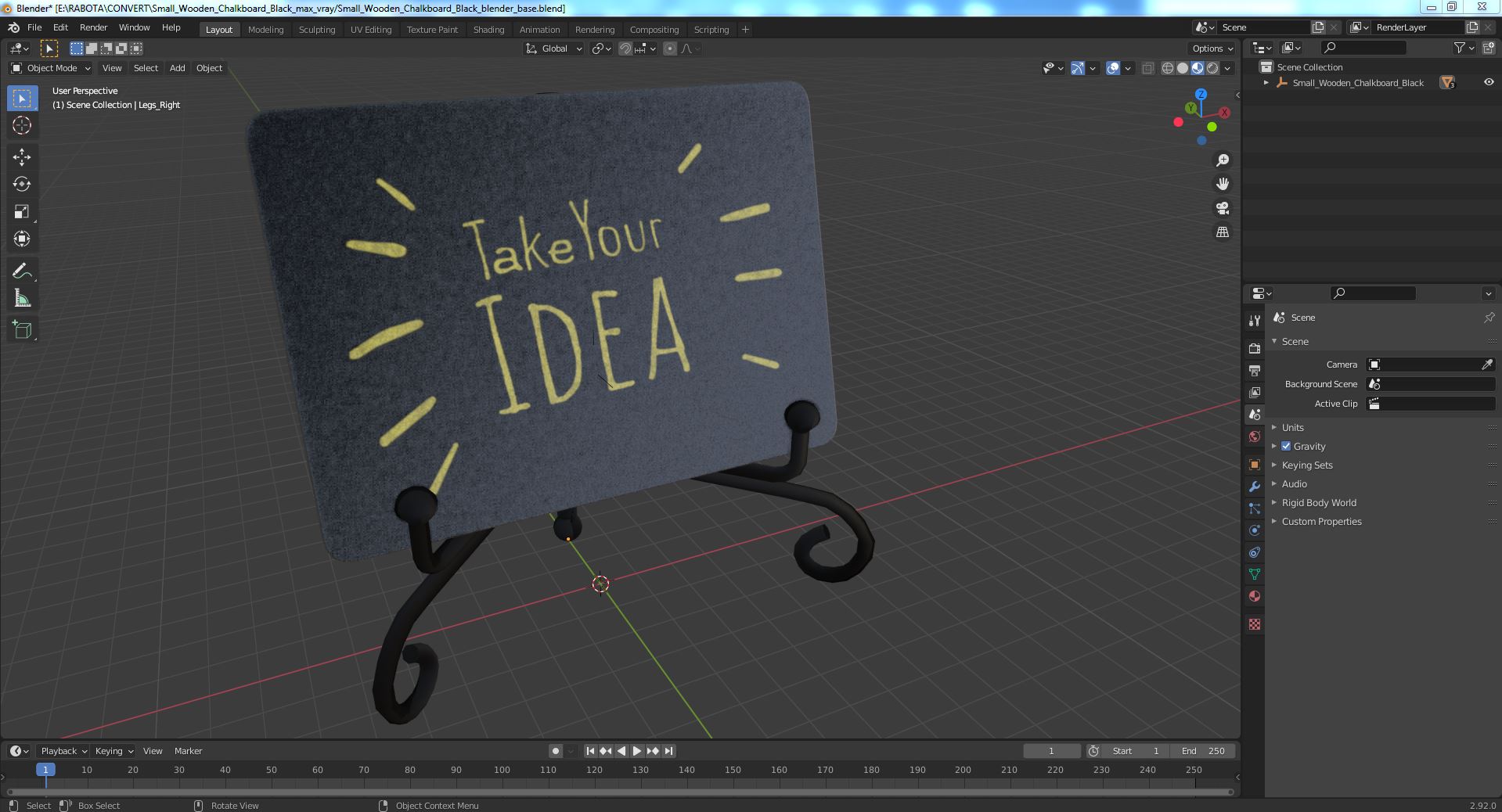Viewport: 1502px width, 812px height.
Task: Select the Rotate tool
Action: [x=22, y=184]
